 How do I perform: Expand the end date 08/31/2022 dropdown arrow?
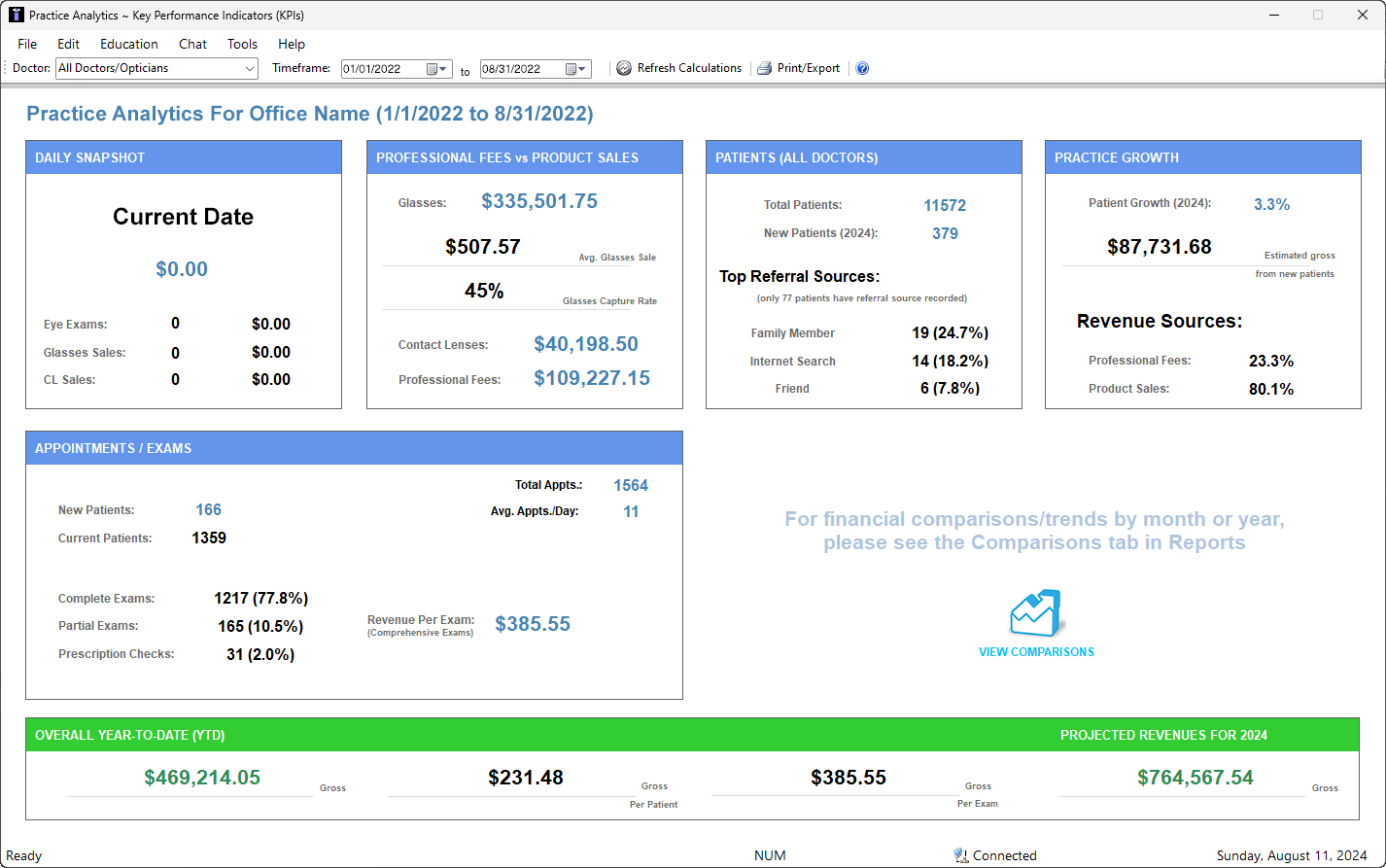pos(583,69)
